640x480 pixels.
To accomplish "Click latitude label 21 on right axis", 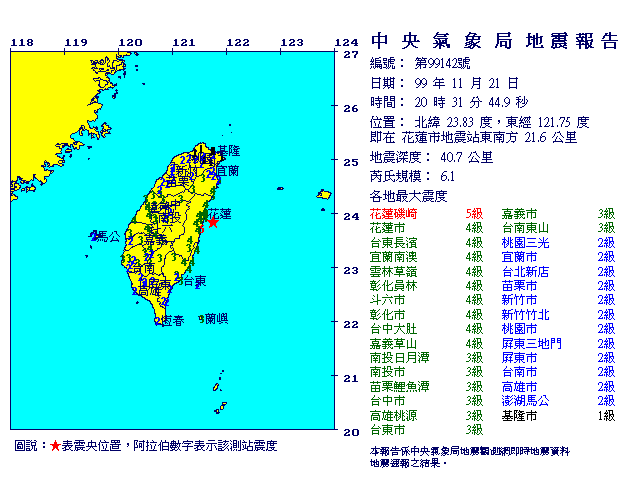I will (351, 378).
